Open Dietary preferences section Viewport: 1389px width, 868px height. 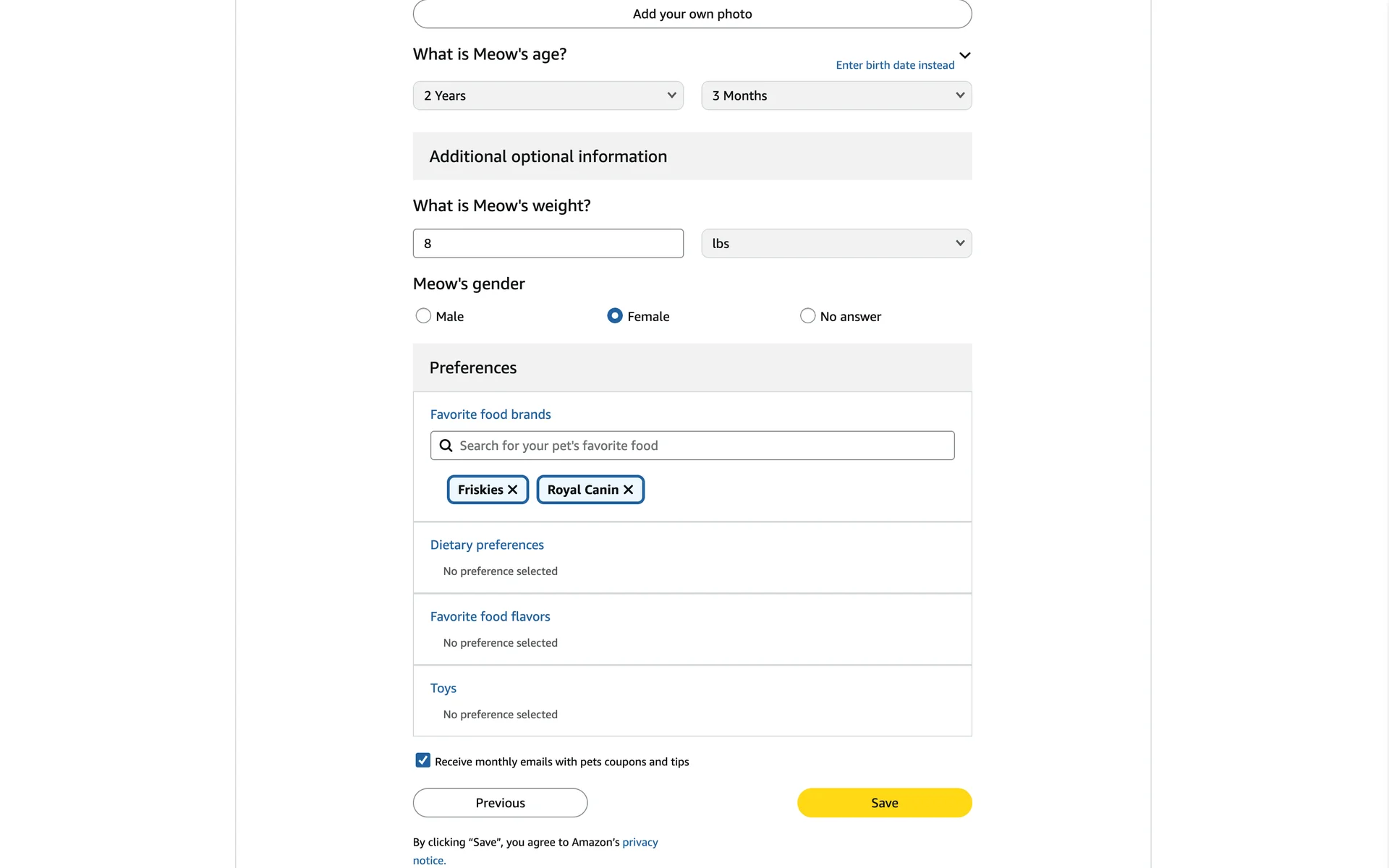[487, 545]
